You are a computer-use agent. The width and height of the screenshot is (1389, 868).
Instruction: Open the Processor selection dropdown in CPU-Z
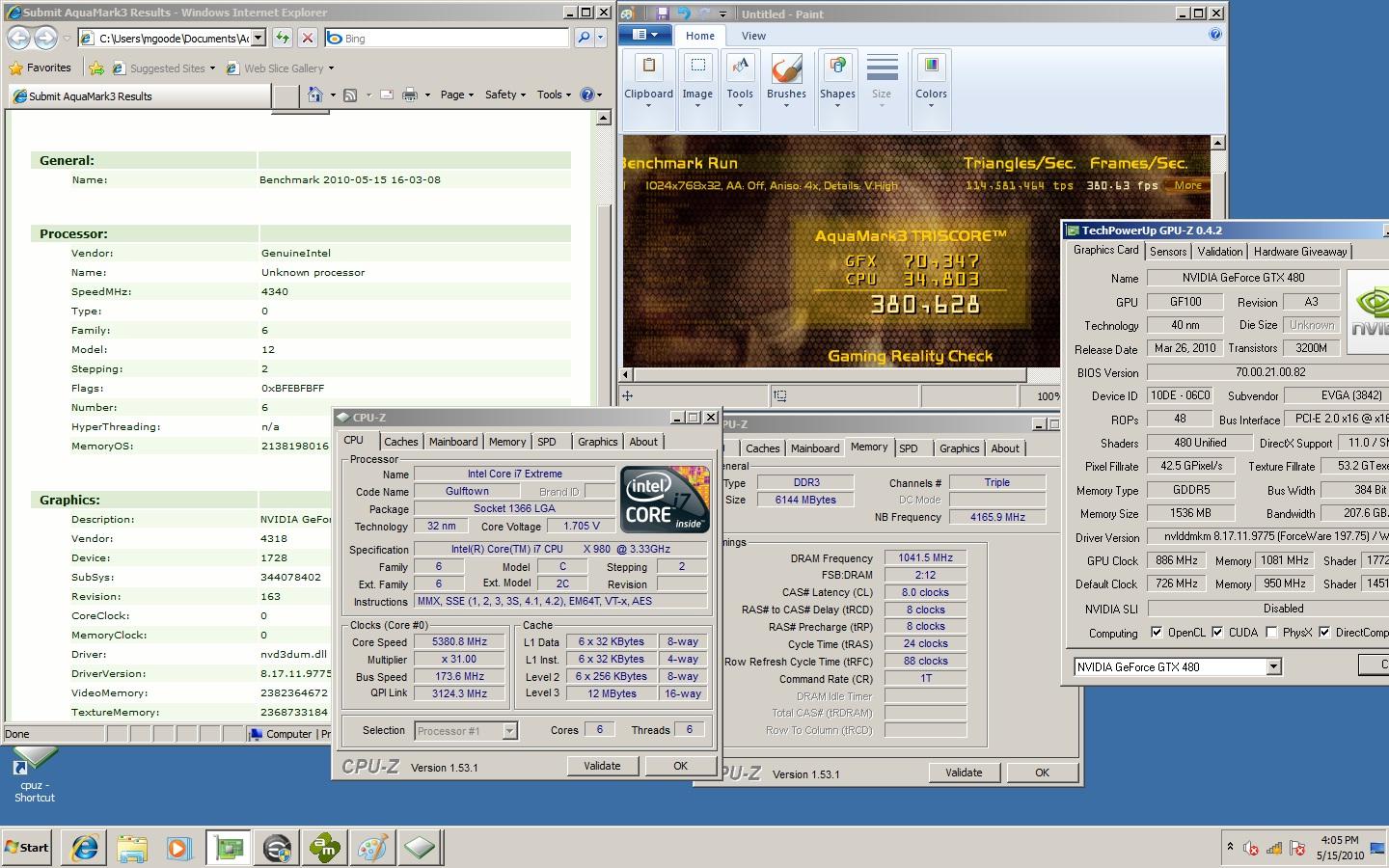click(509, 731)
